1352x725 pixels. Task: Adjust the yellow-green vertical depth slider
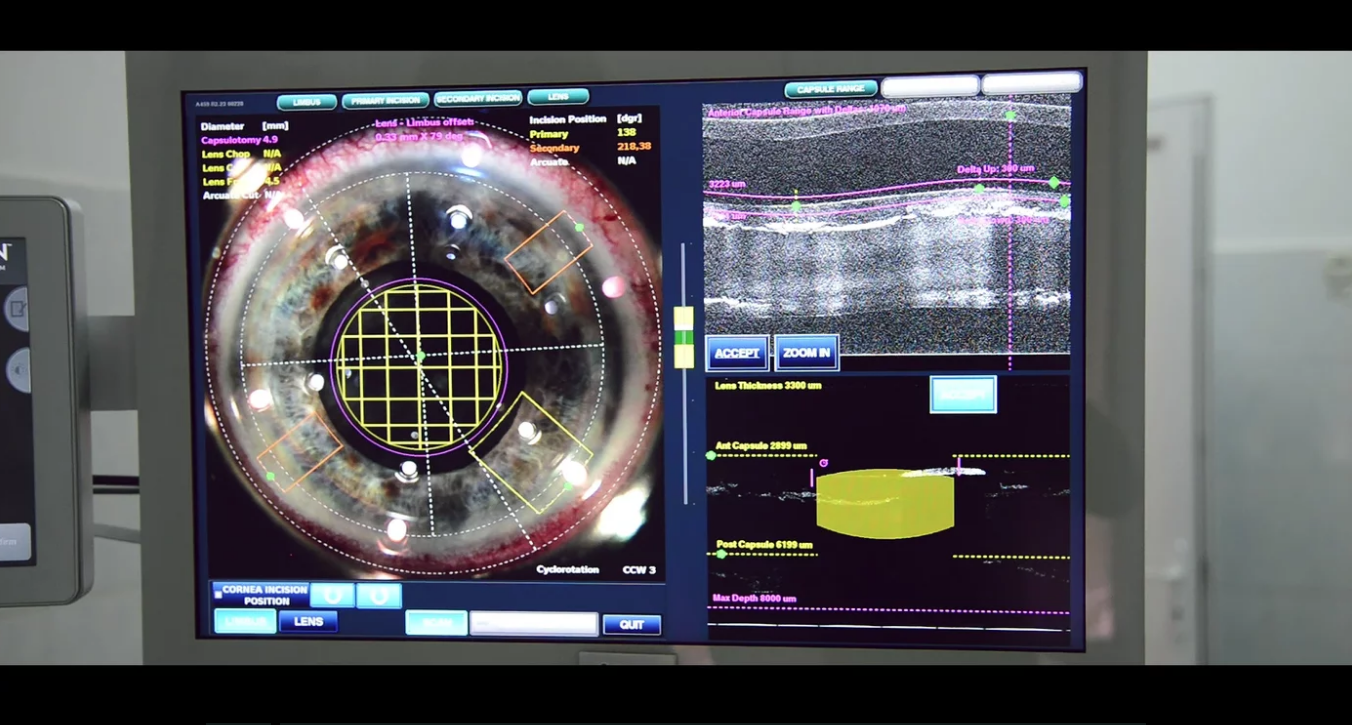click(x=684, y=337)
